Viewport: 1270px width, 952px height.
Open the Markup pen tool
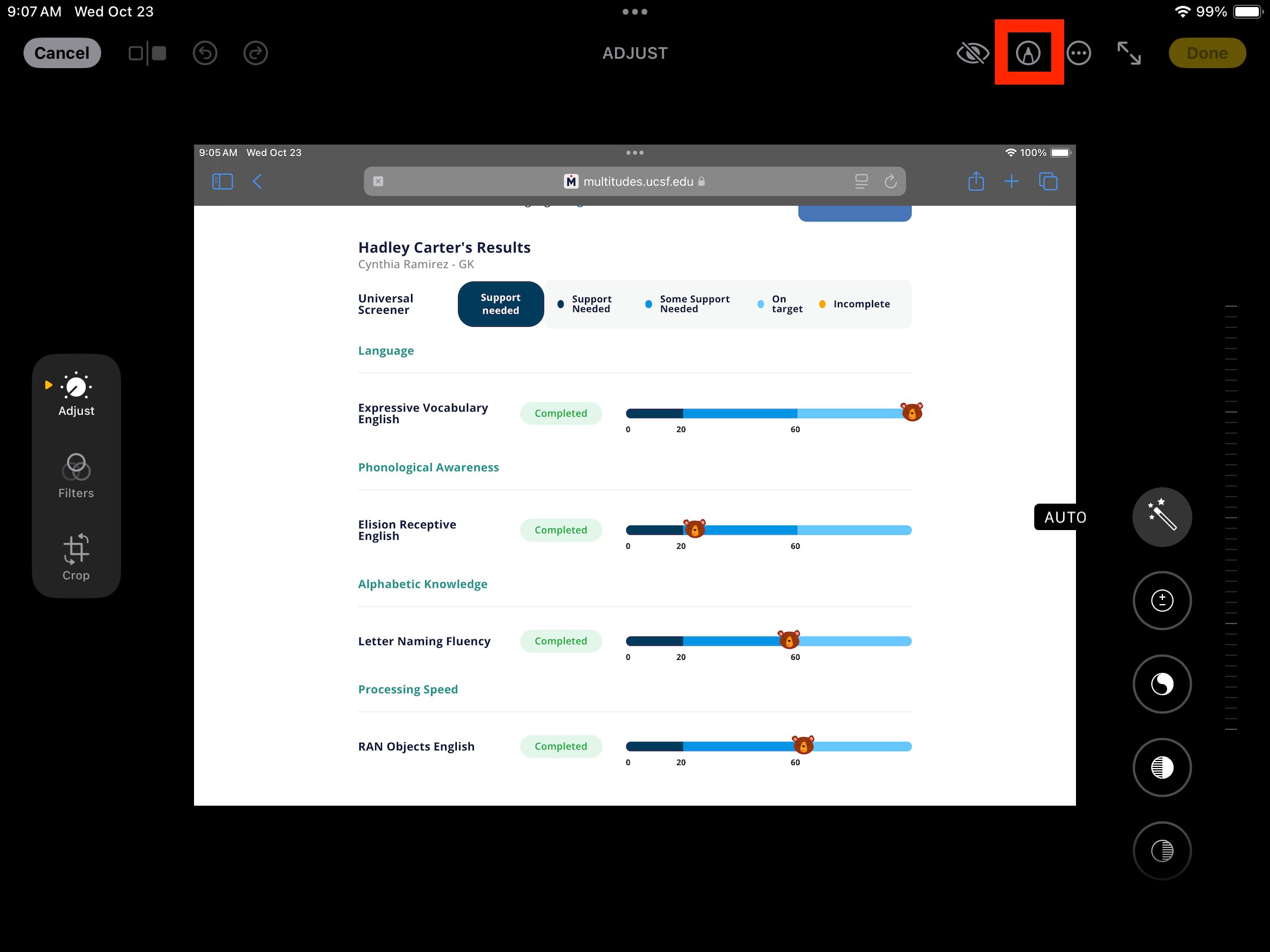pyautogui.click(x=1028, y=53)
